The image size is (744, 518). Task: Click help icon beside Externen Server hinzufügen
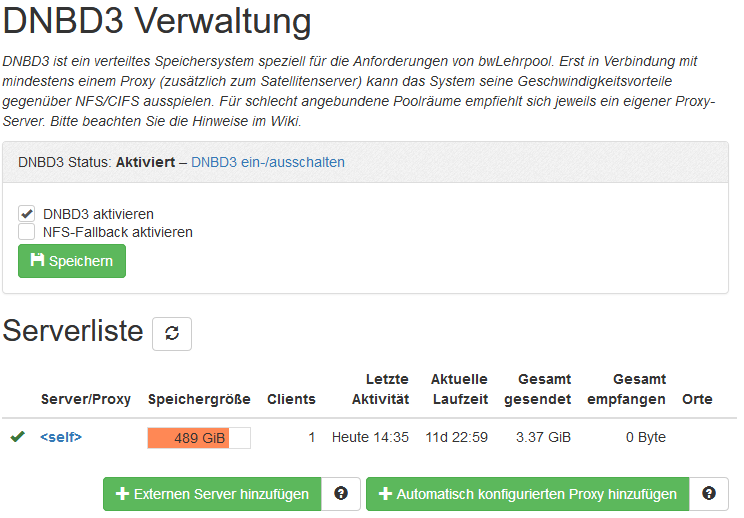pyautogui.click(x=341, y=494)
